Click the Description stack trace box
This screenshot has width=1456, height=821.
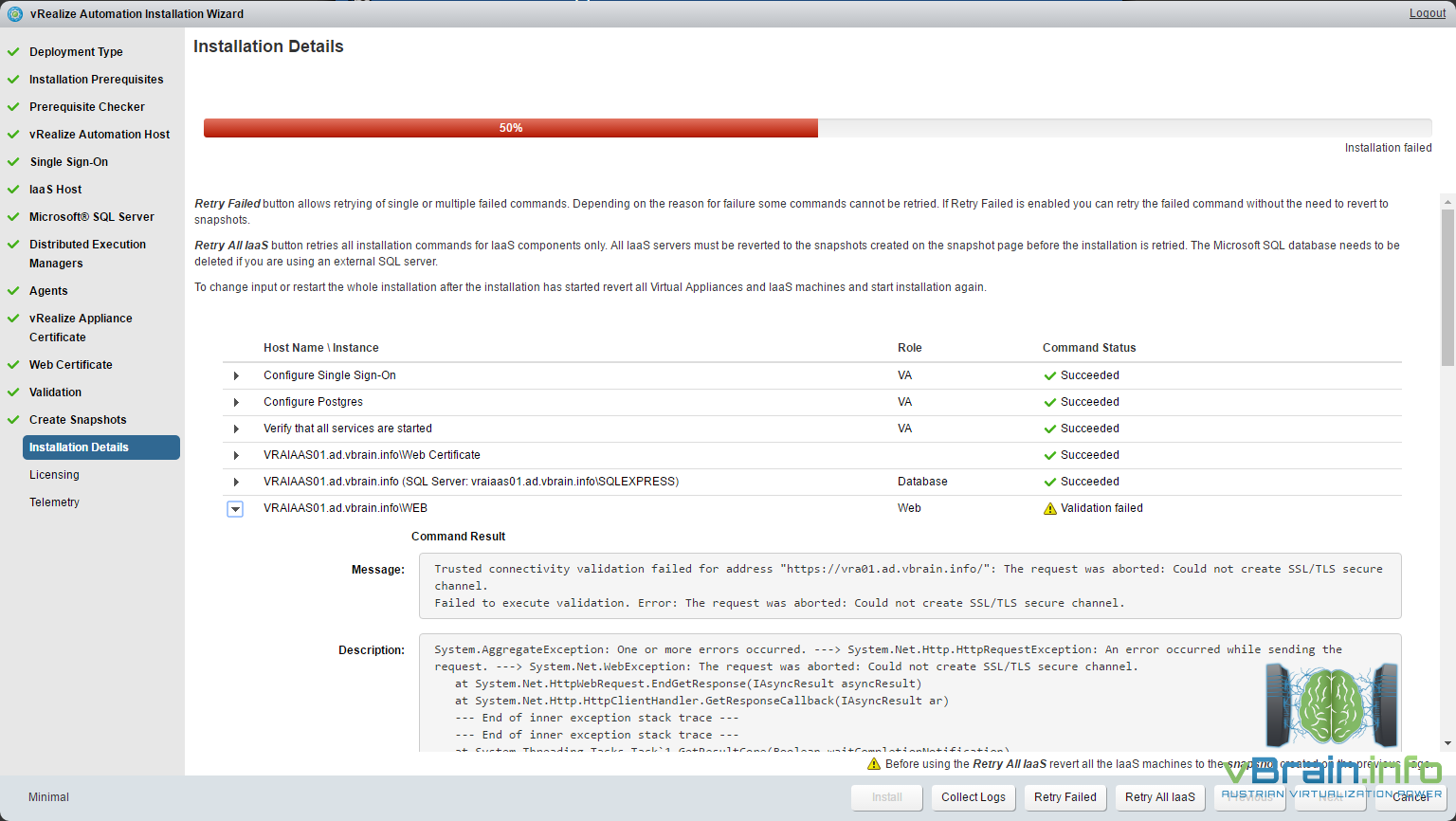click(910, 693)
